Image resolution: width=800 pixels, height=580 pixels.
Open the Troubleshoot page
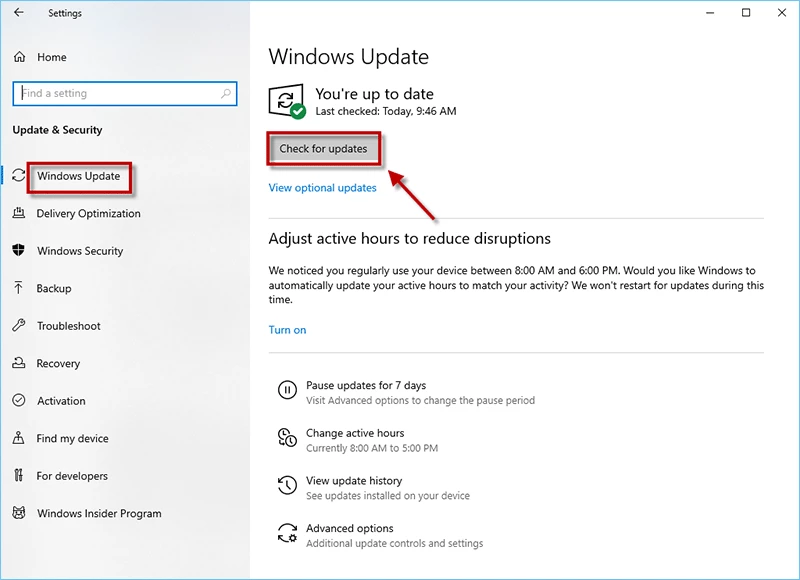pyautogui.click(x=69, y=326)
